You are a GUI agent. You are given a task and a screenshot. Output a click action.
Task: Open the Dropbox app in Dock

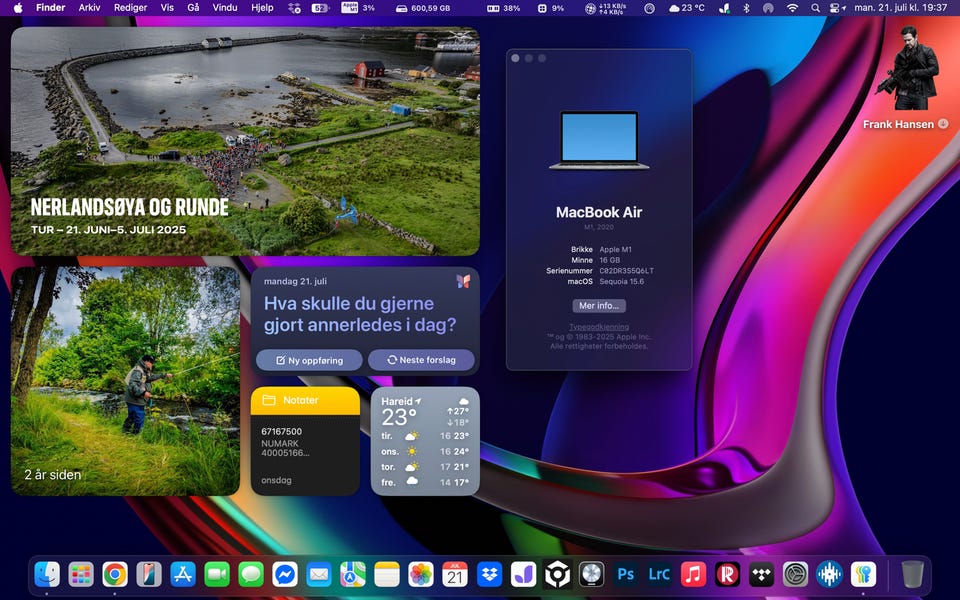(489, 574)
